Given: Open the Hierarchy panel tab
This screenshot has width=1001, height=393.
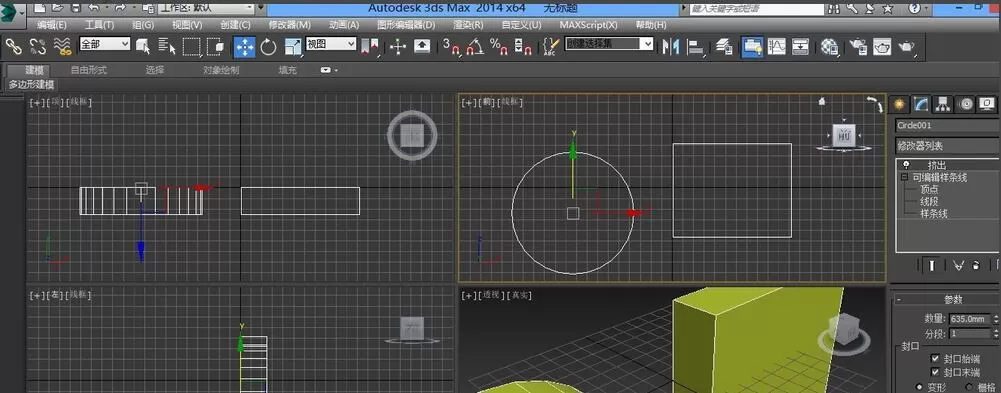Looking at the screenshot, I should click(x=943, y=104).
